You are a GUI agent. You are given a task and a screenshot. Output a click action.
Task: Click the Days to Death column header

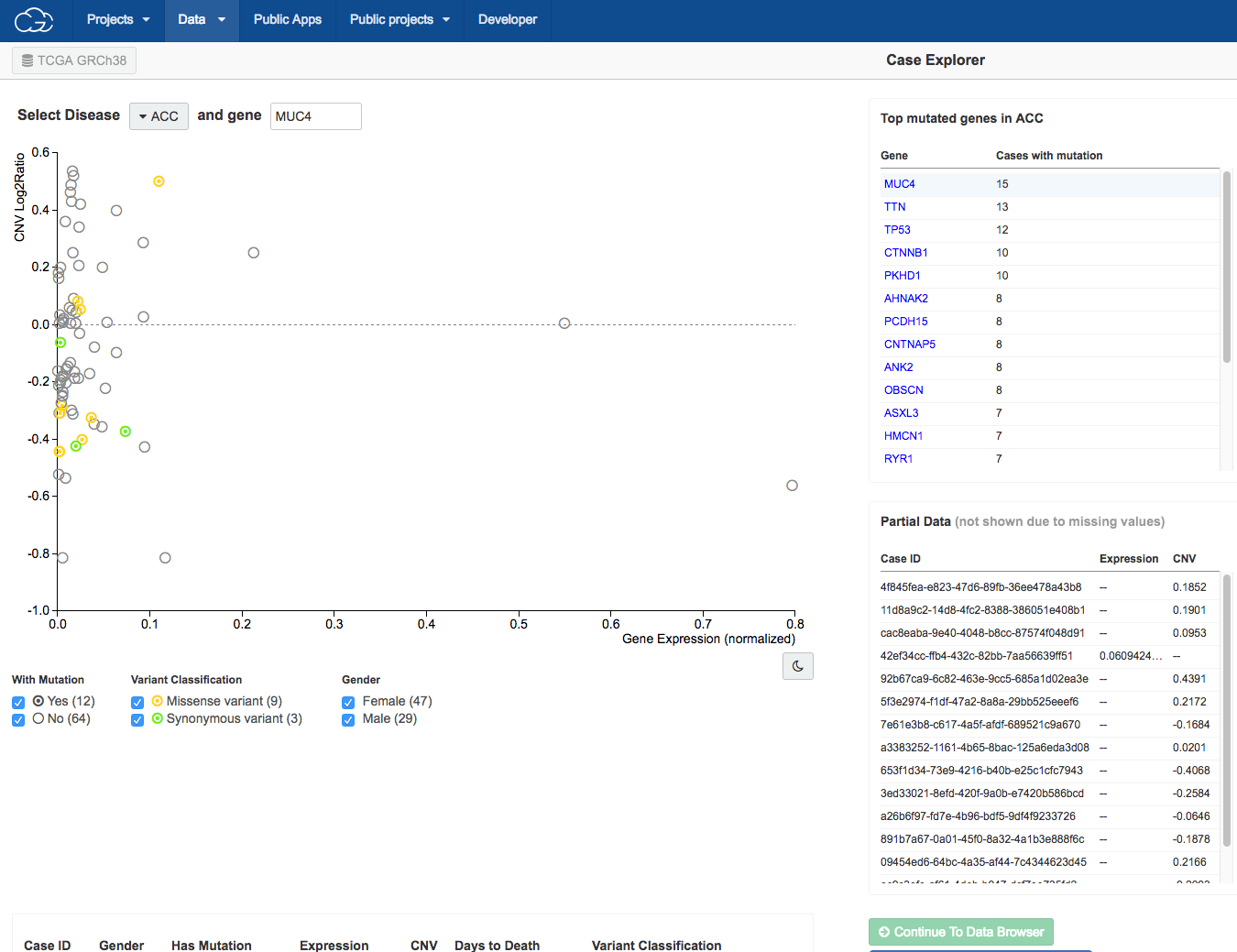[x=497, y=945]
